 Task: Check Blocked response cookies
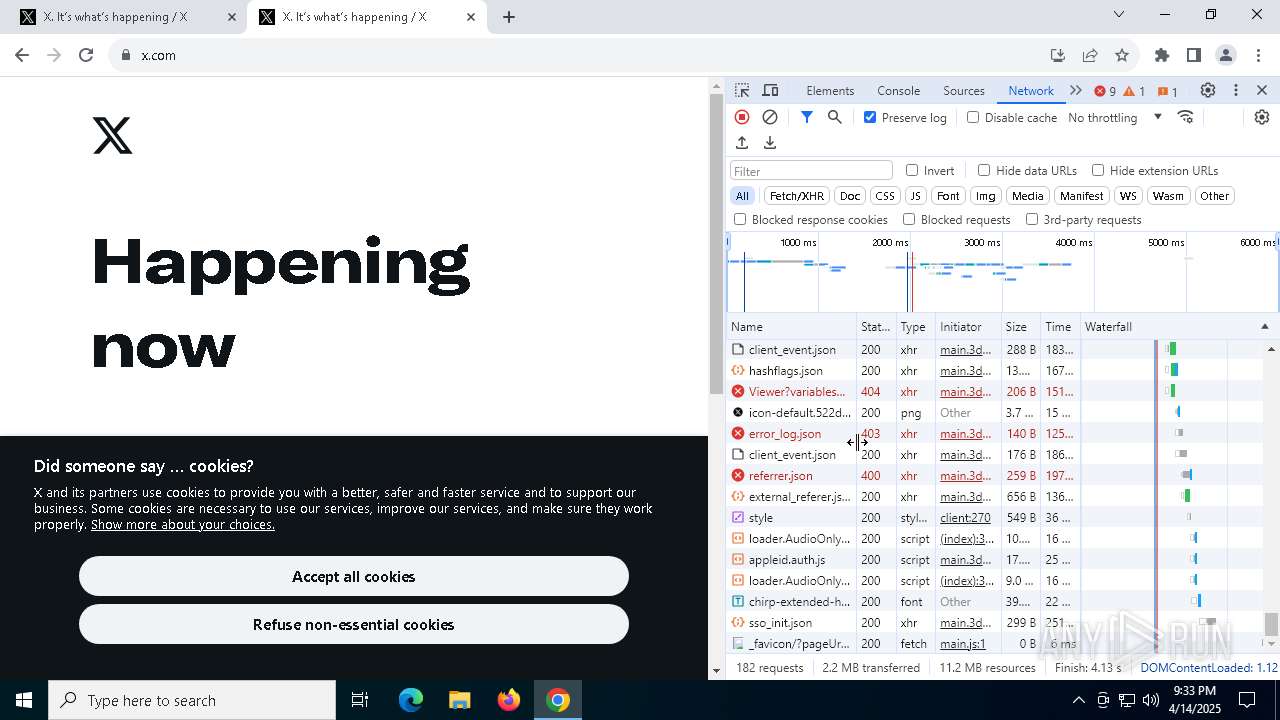[x=740, y=219]
